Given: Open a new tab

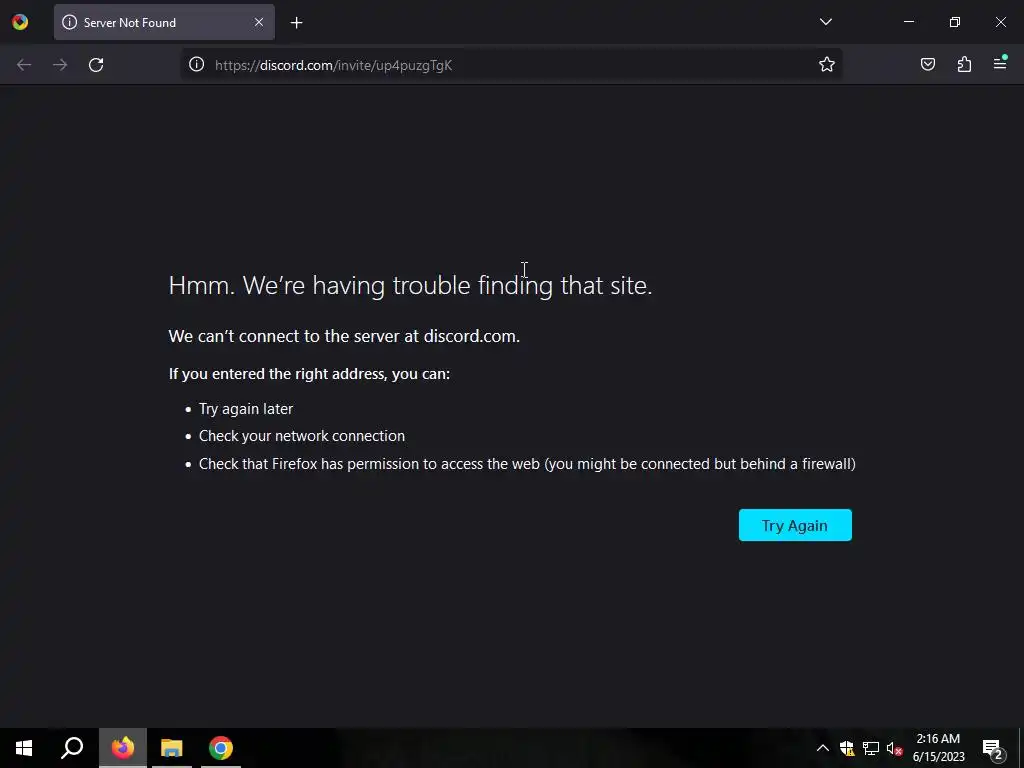Looking at the screenshot, I should (x=296, y=23).
